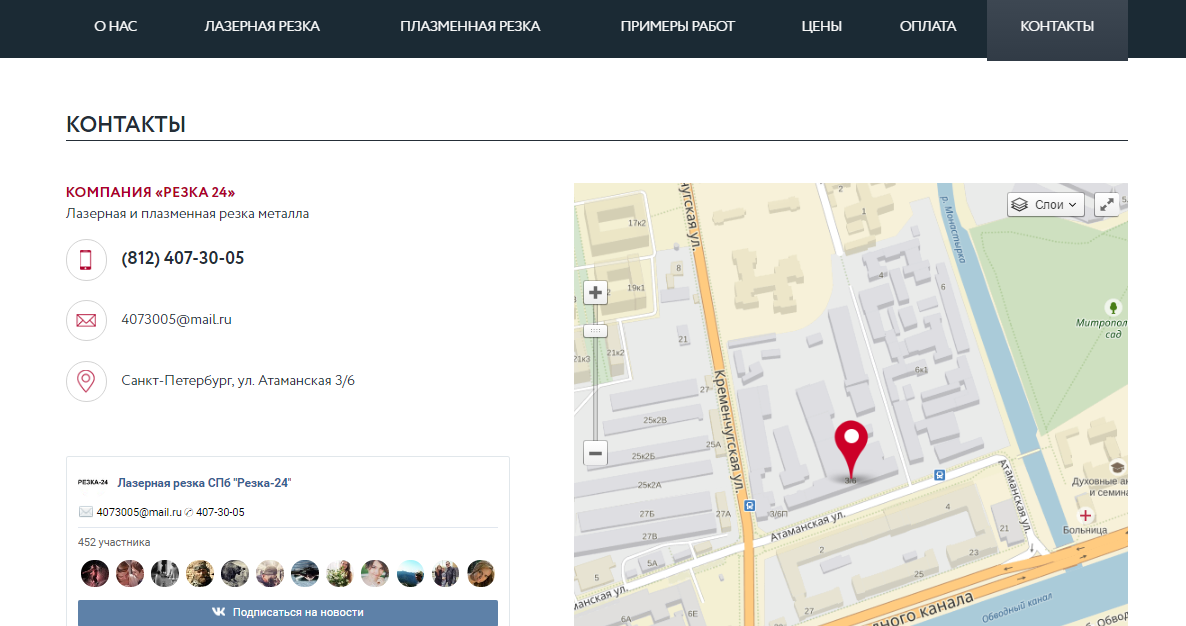Image resolution: width=1186 pixels, height=626 pixels.
Task: Open the Слои map layers dropdown
Action: click(1045, 205)
